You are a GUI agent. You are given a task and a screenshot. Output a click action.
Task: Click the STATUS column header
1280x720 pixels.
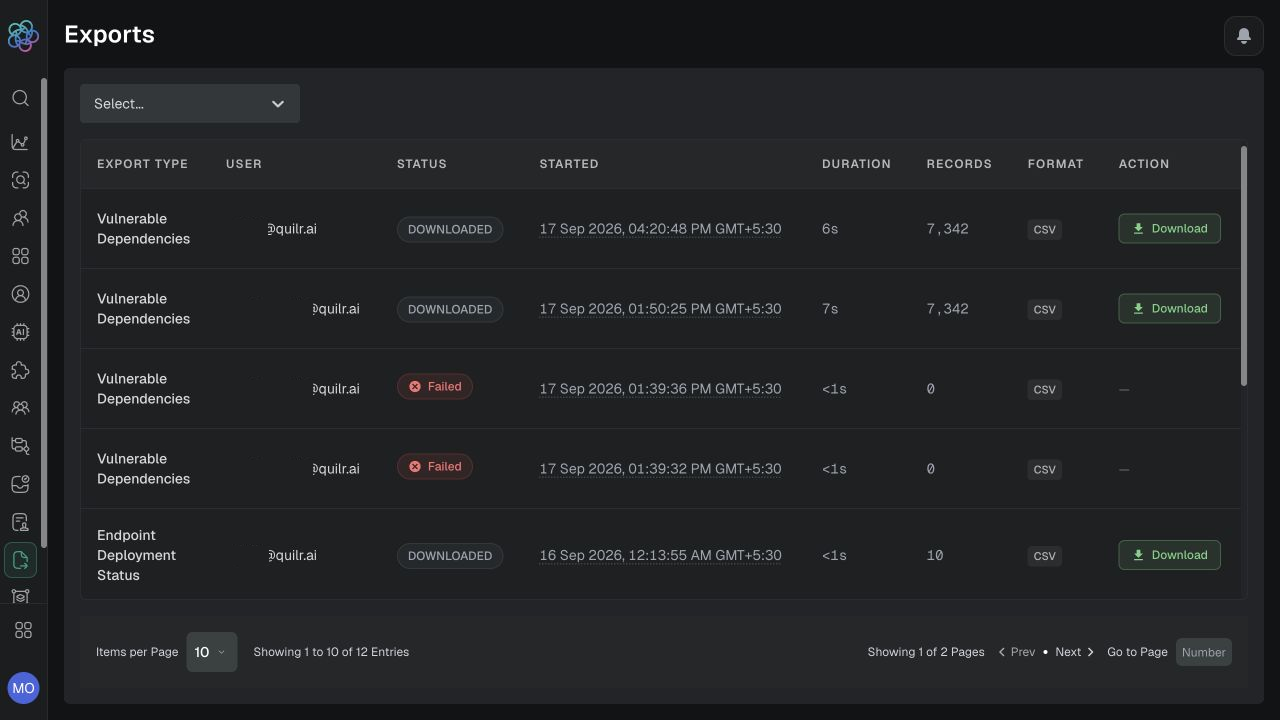point(422,164)
